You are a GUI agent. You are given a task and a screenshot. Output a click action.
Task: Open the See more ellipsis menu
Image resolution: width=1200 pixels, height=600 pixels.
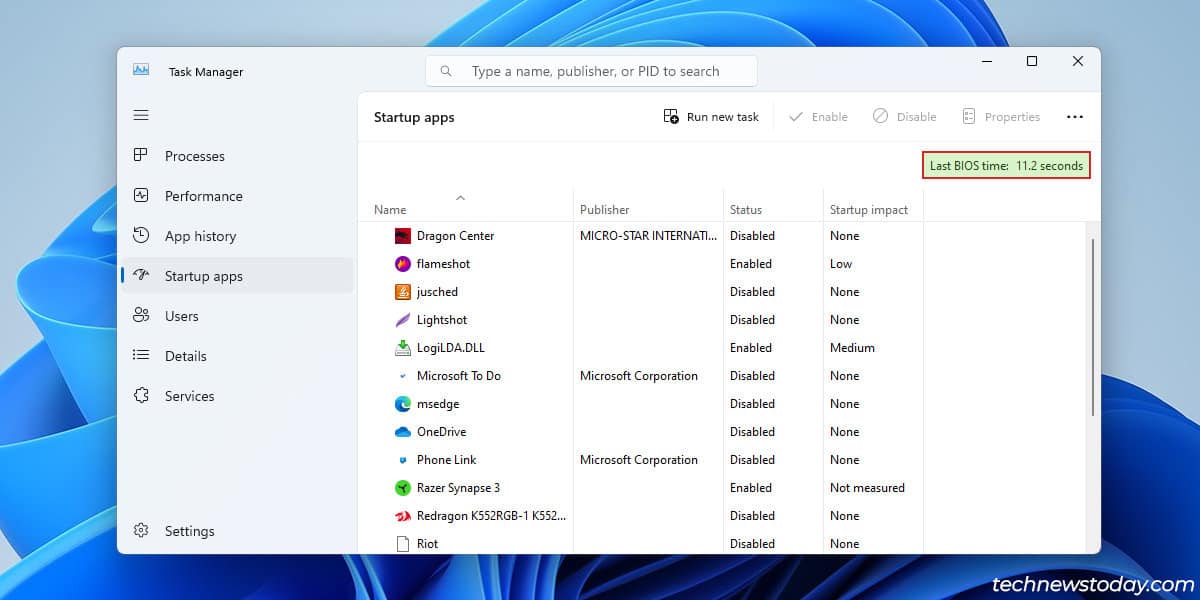point(1074,116)
